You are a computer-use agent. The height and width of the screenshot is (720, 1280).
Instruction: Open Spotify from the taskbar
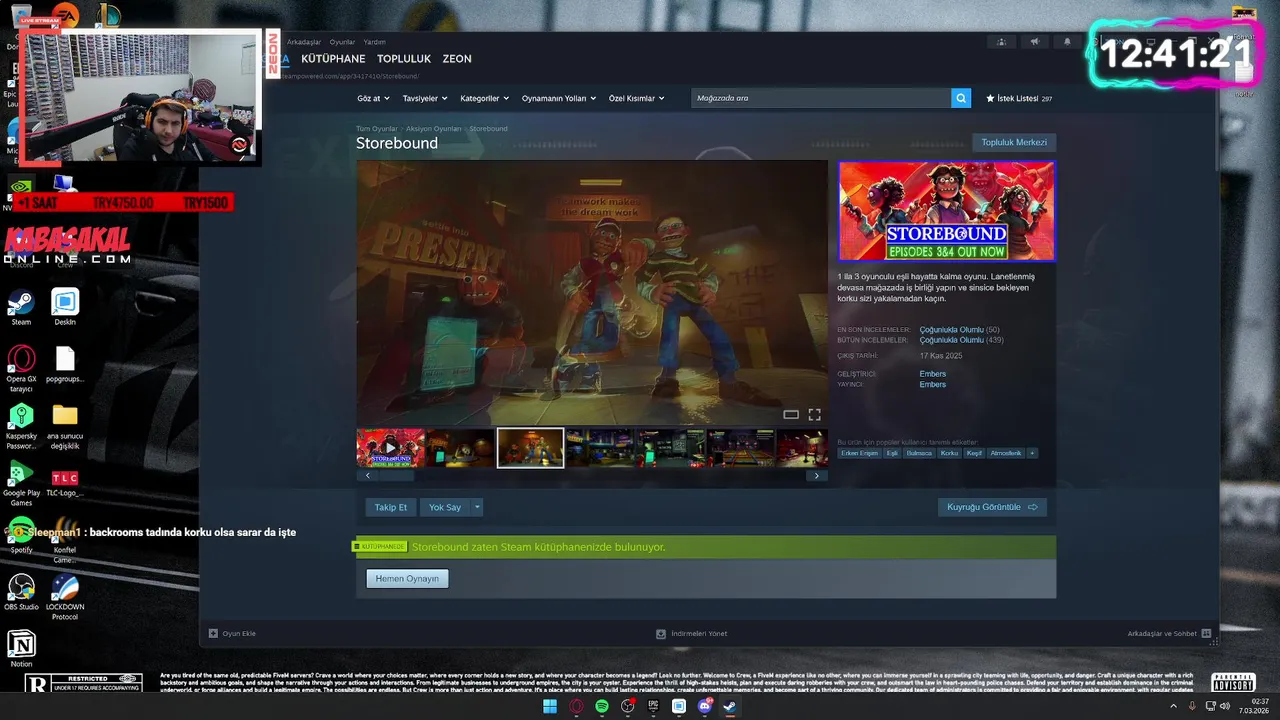602,706
